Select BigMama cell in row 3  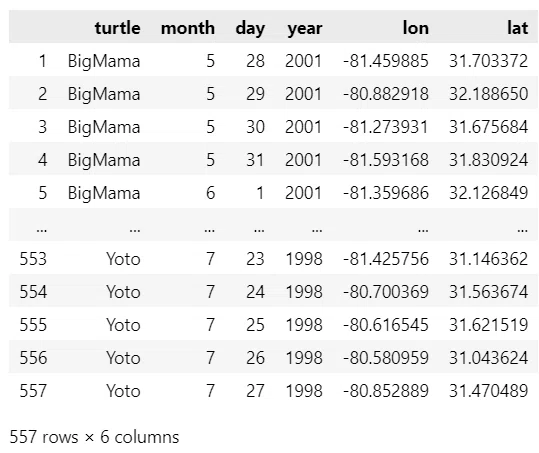coord(104,127)
